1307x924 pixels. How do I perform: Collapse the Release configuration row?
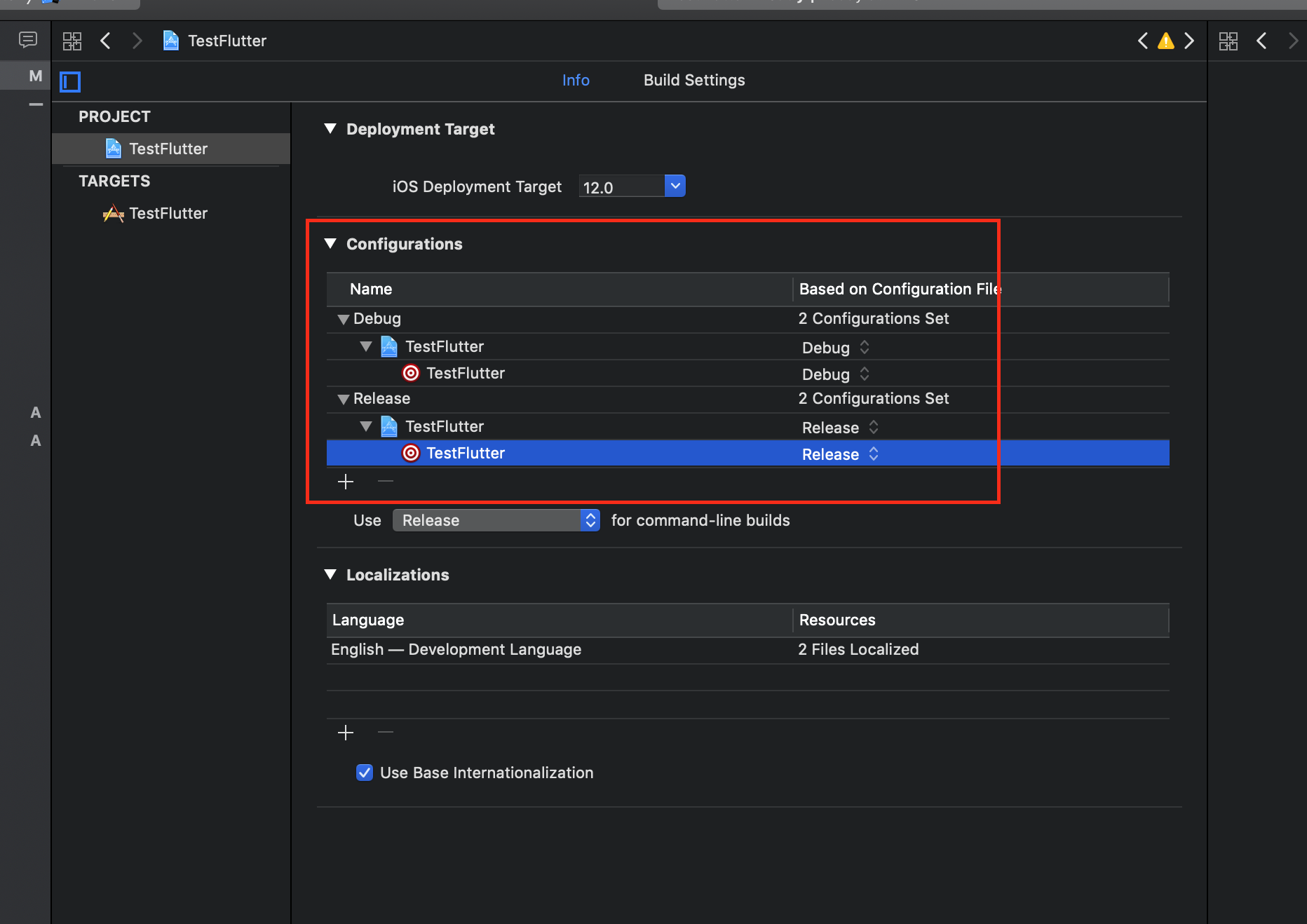[x=343, y=399]
